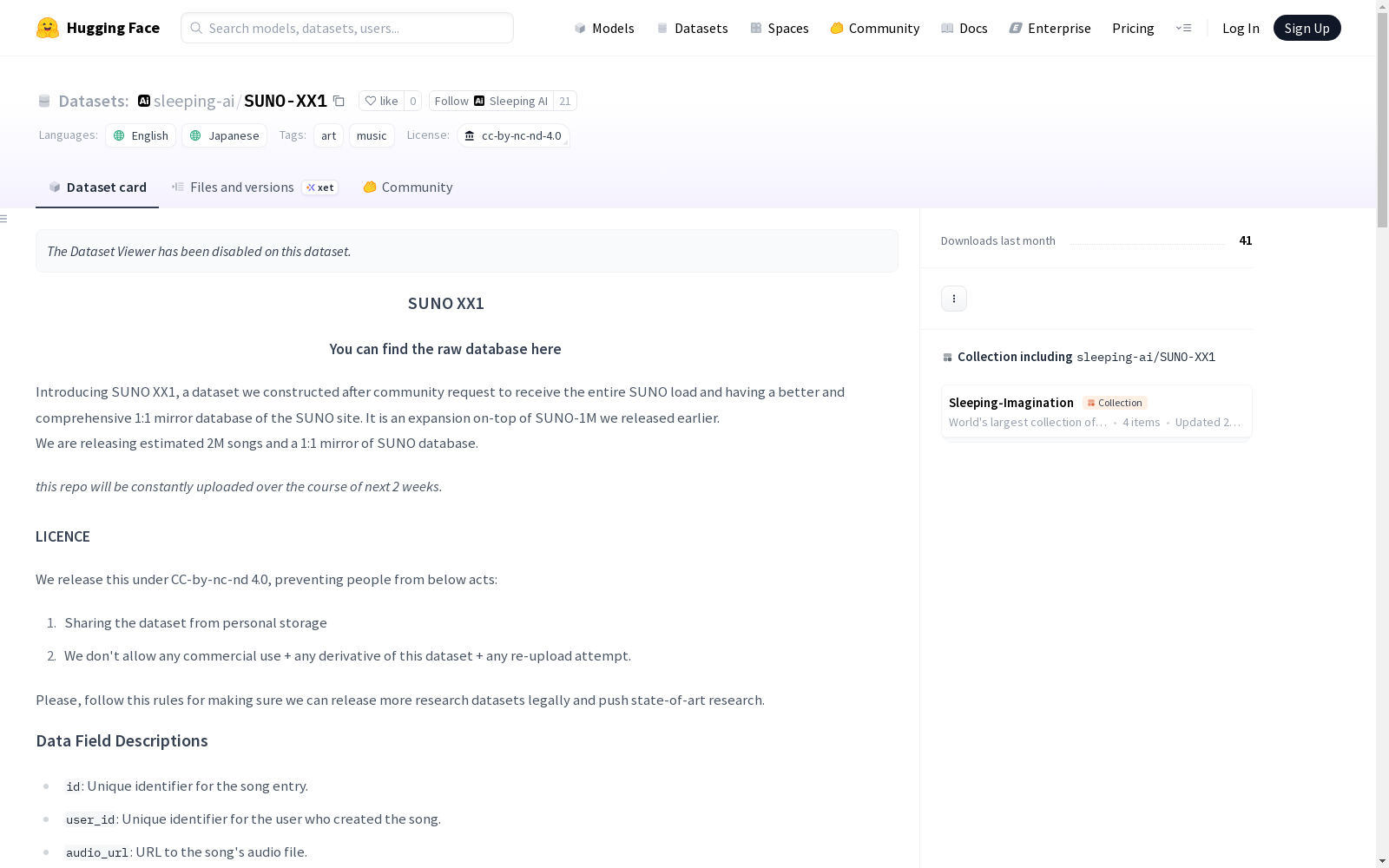Image resolution: width=1389 pixels, height=868 pixels.
Task: Click the 'SUNO XX1' card title
Action: pos(446,303)
